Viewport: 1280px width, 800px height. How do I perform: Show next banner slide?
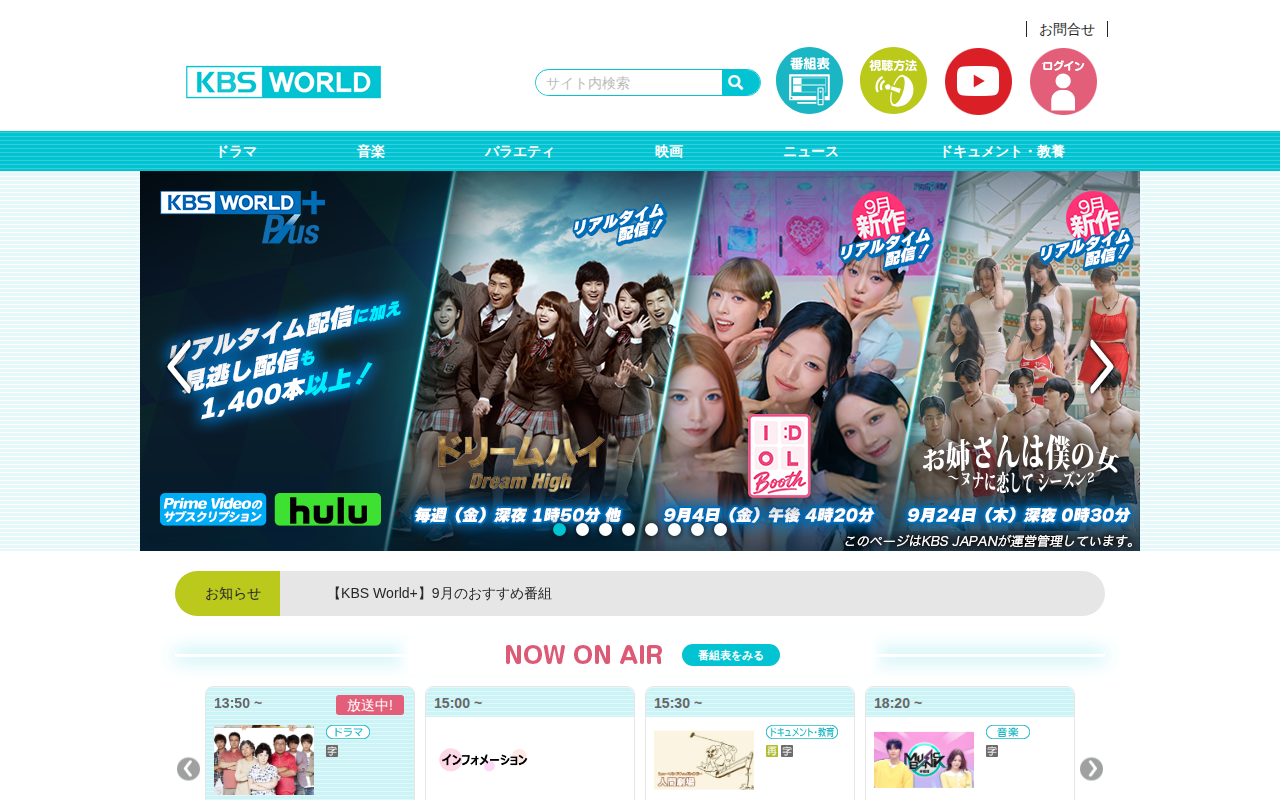coord(1101,366)
